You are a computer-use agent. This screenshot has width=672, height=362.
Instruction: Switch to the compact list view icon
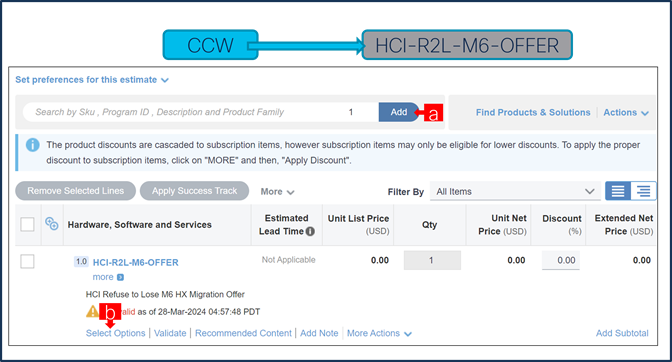(x=618, y=191)
